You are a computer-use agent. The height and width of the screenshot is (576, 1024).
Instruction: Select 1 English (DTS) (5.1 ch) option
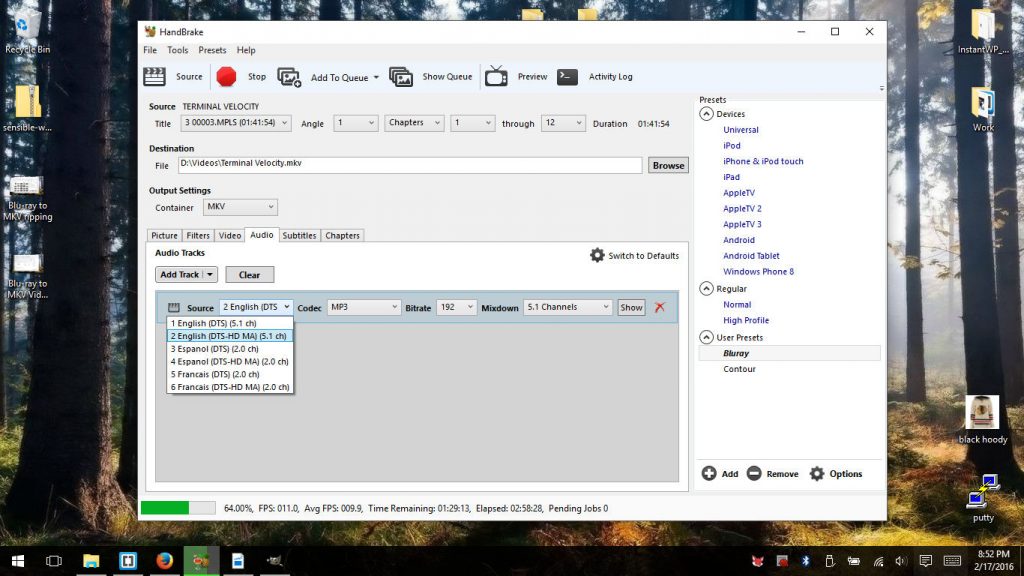click(x=230, y=323)
